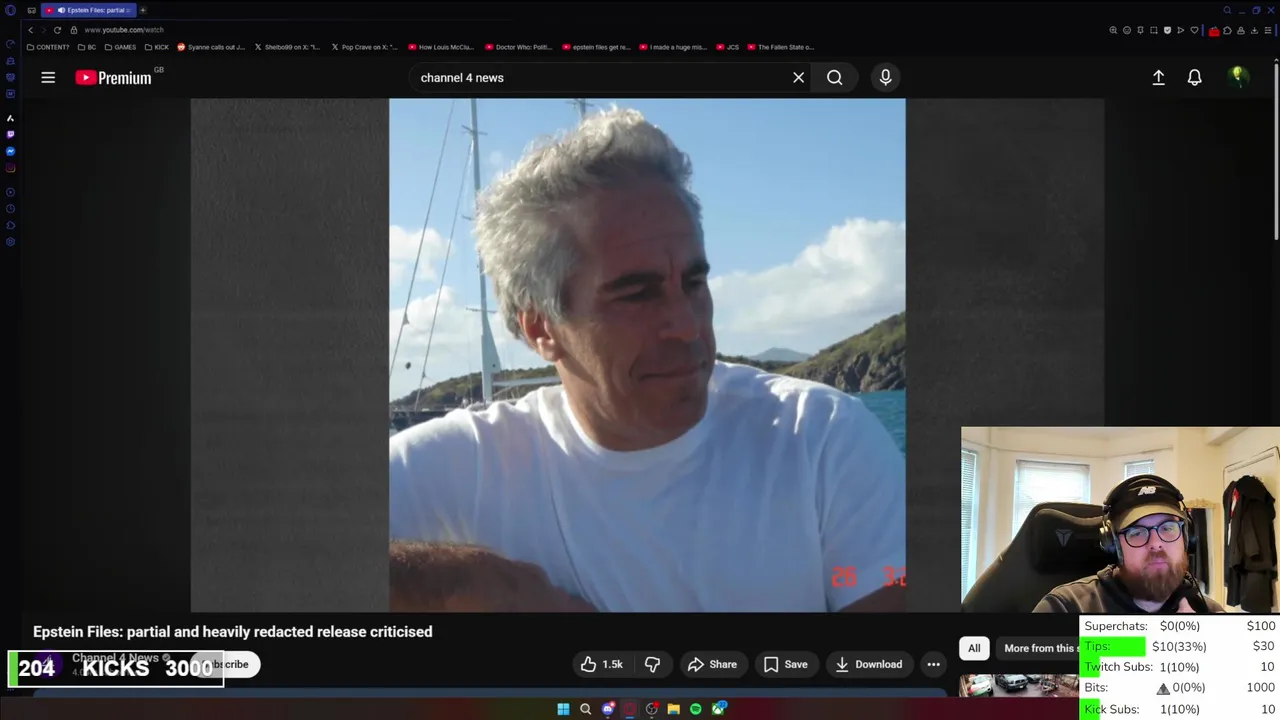Open the YouTube guide hamburger menu
1280x720 pixels.
pos(48,77)
